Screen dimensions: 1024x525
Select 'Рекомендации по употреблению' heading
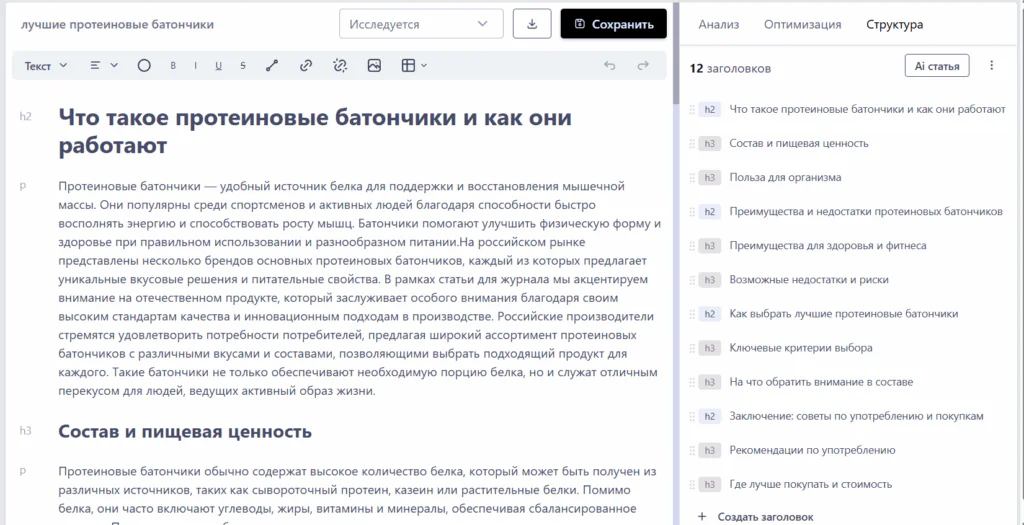click(812, 450)
